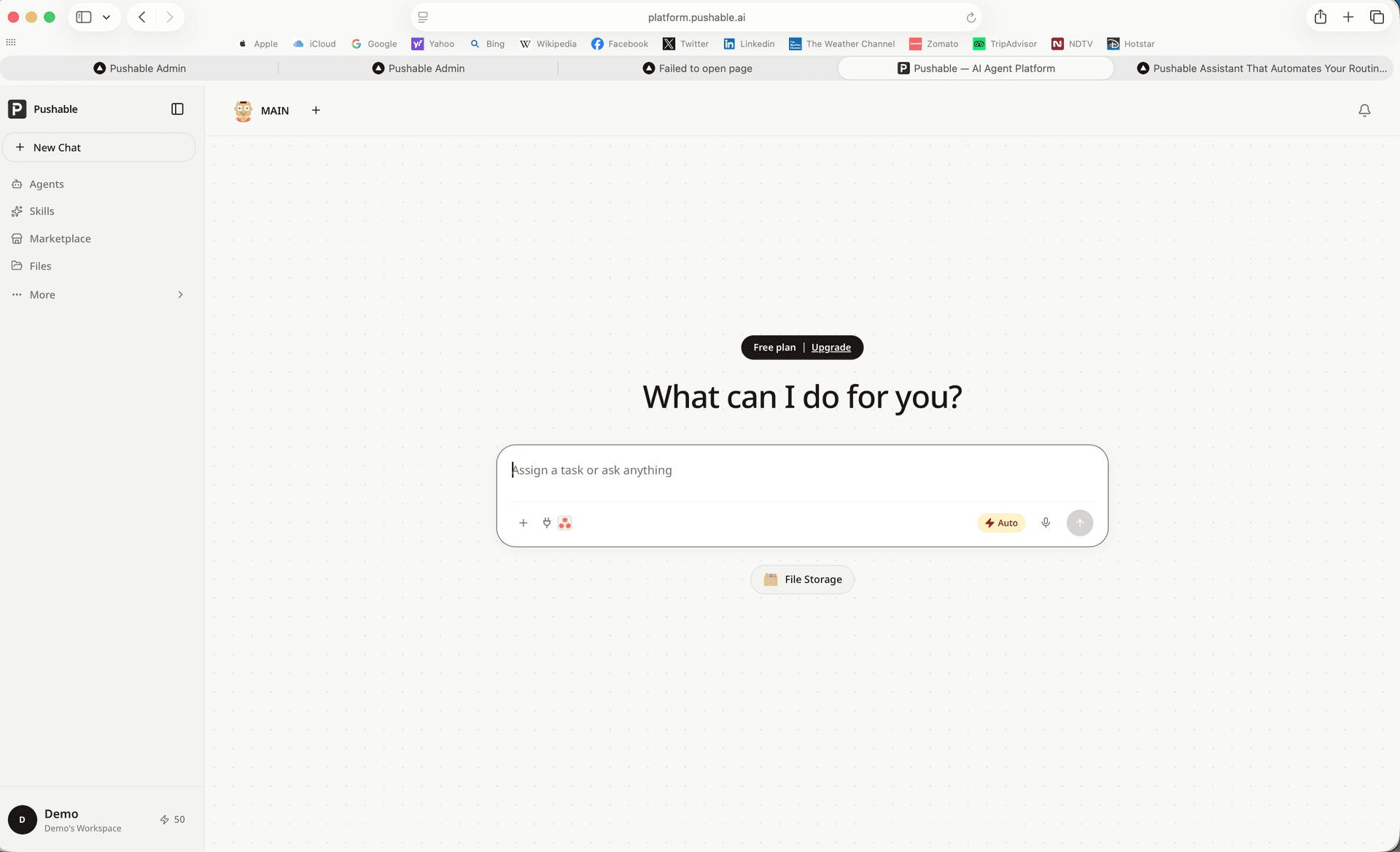Switch to second Pushable Admin tab
The width and height of the screenshot is (1400, 852).
pos(418,69)
